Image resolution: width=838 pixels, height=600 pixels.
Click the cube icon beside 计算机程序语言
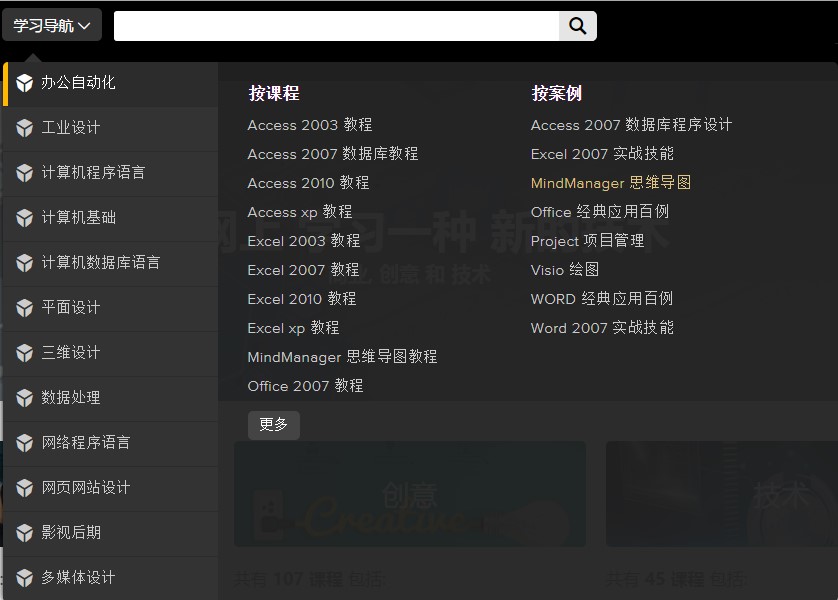coord(25,173)
